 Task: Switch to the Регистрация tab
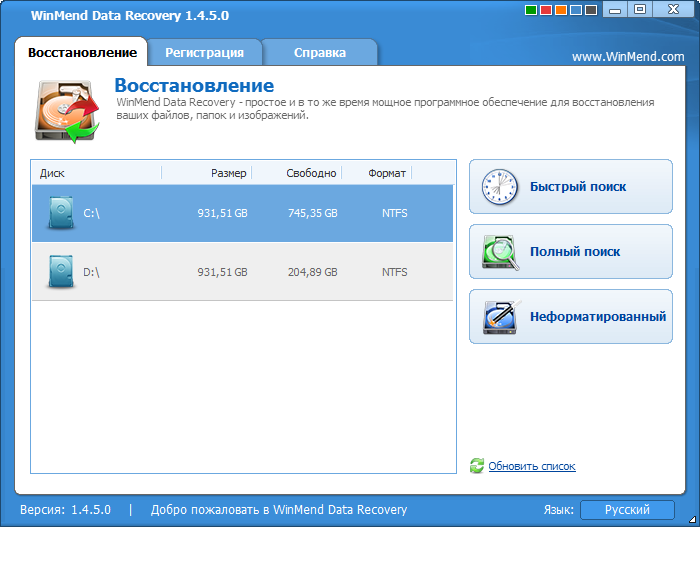[204, 52]
